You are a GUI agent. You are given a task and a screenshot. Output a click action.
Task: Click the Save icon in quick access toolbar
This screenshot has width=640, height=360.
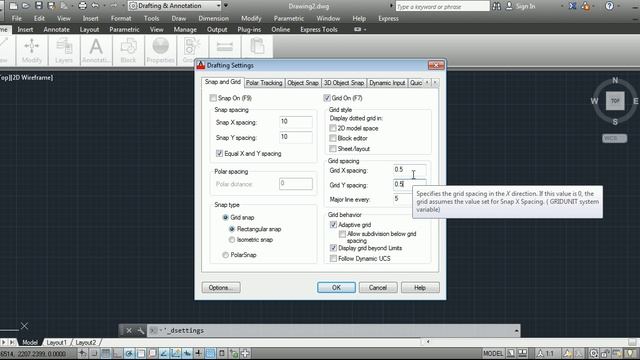[x=38, y=6]
